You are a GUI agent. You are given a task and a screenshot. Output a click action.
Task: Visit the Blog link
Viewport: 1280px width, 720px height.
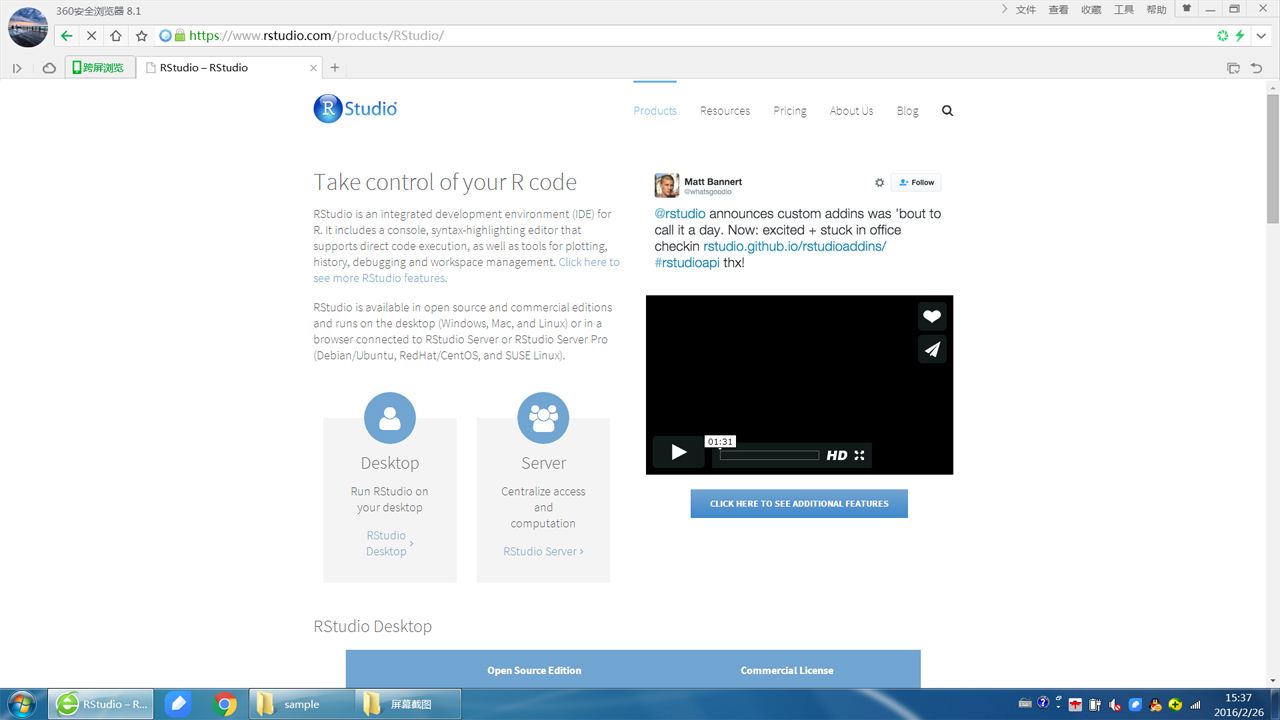(x=907, y=111)
